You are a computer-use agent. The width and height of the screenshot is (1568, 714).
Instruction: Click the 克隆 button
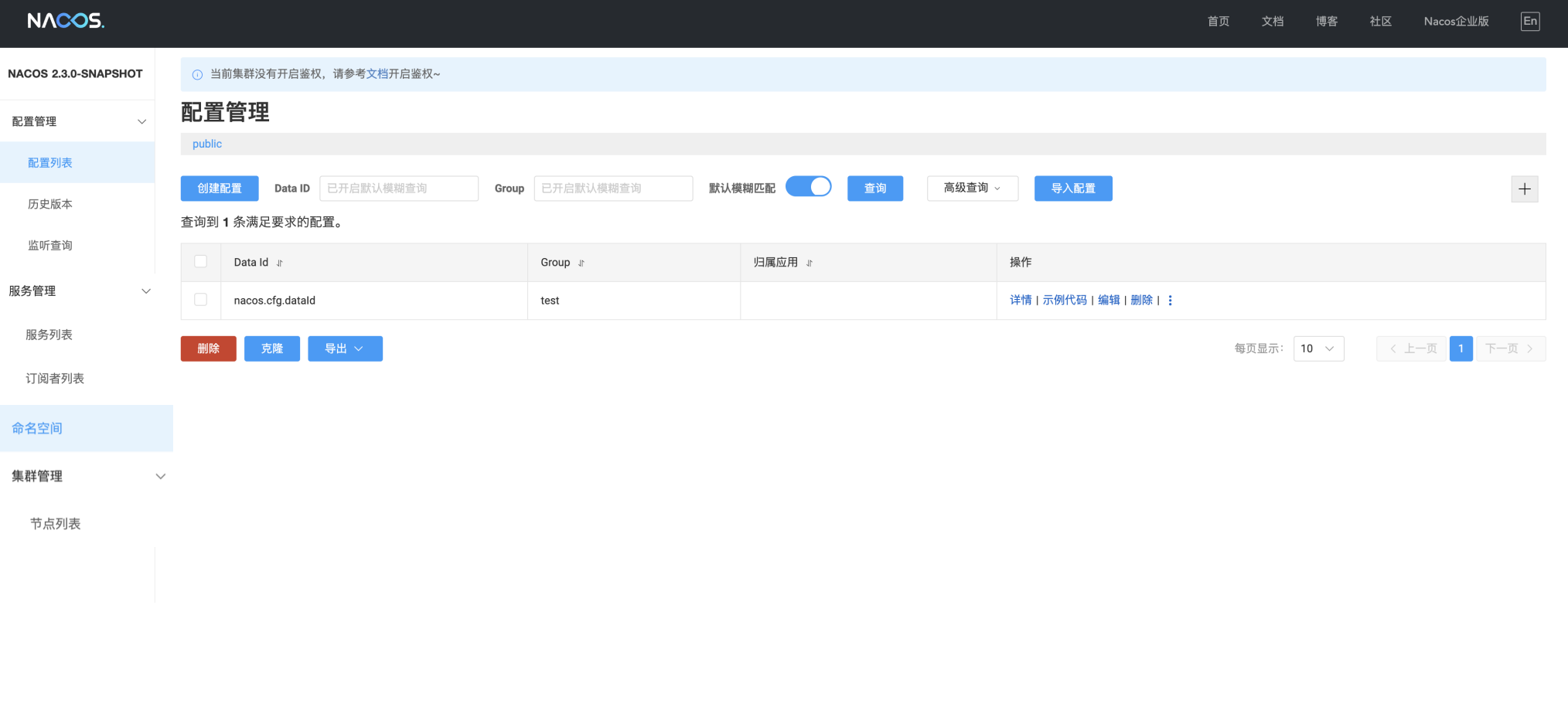click(x=272, y=348)
